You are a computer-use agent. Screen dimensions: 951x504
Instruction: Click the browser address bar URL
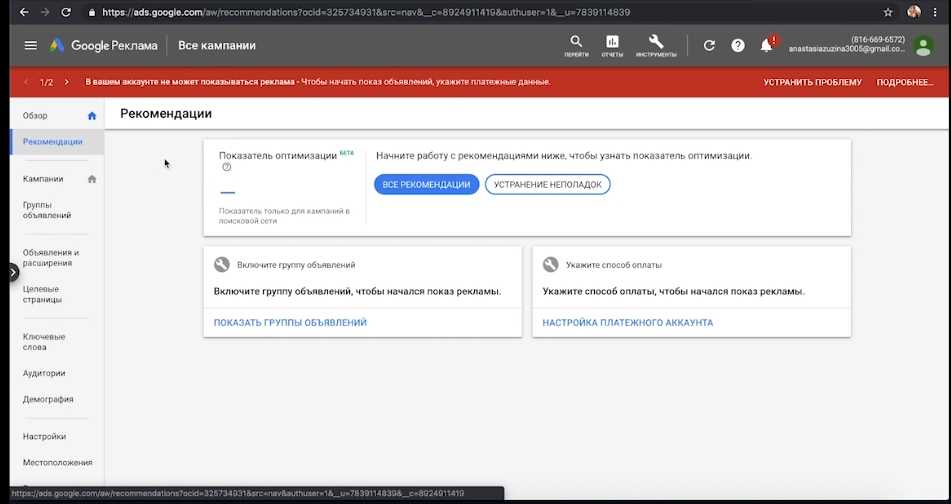tap(400, 12)
